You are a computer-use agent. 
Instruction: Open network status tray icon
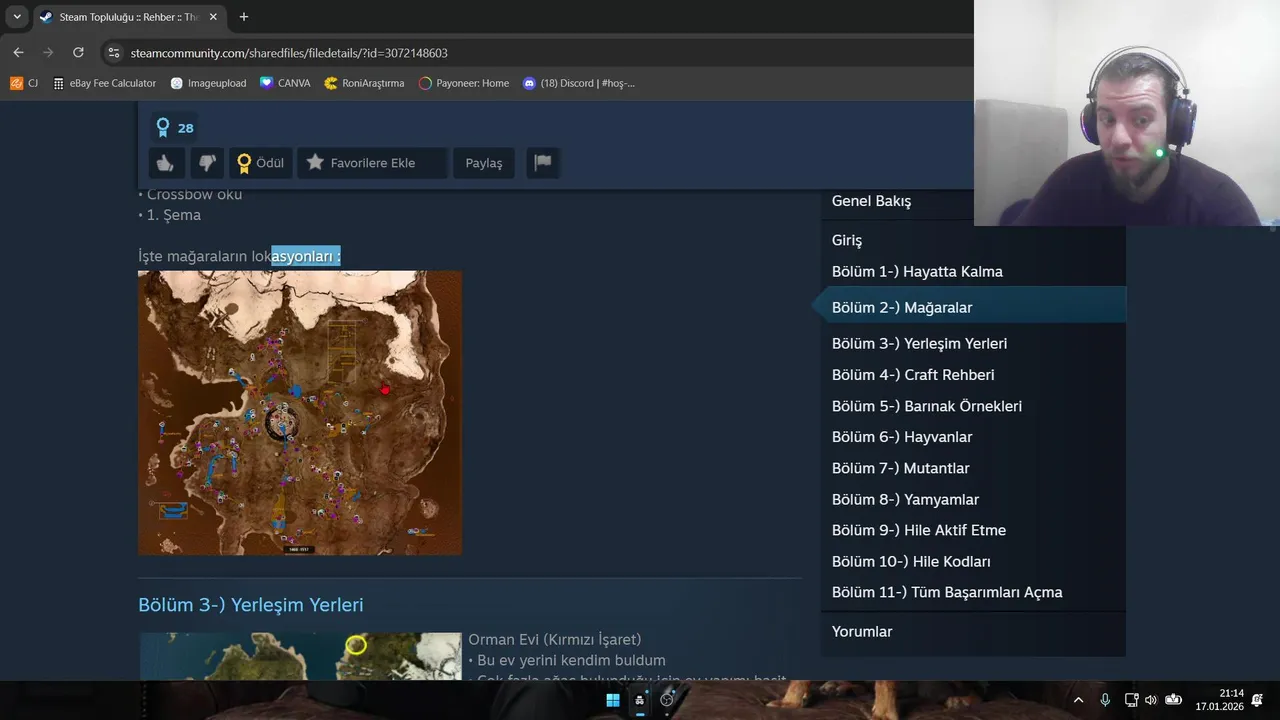click(1131, 700)
